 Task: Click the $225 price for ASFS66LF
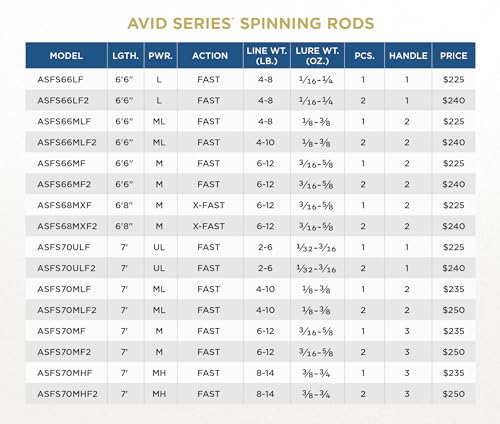pos(453,80)
